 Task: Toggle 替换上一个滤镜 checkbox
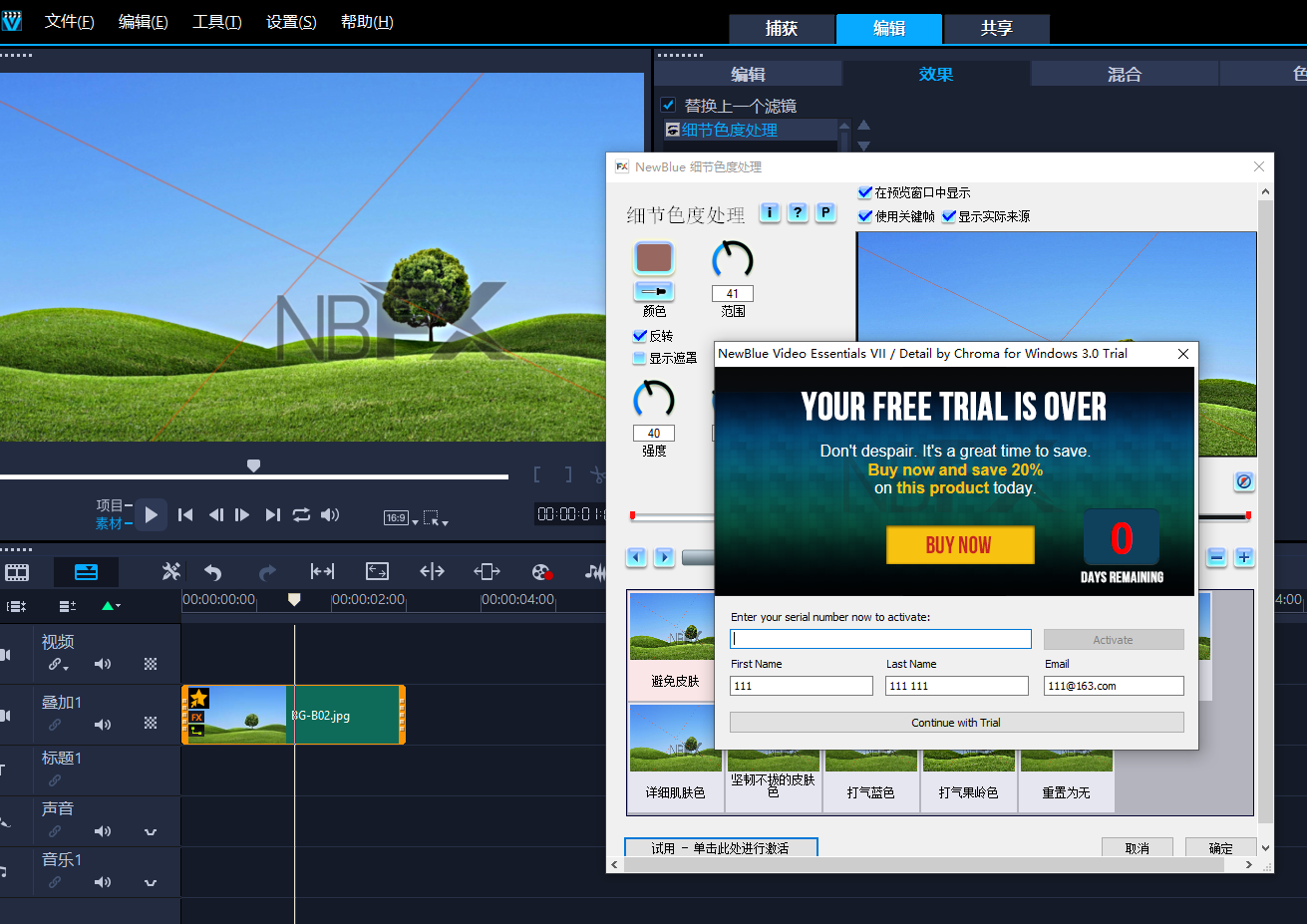(669, 105)
